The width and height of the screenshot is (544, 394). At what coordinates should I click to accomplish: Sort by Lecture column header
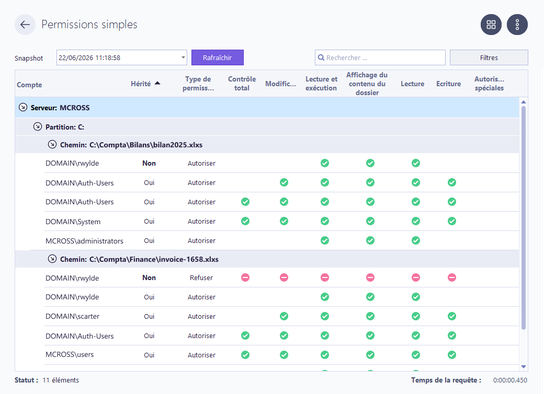tap(413, 84)
